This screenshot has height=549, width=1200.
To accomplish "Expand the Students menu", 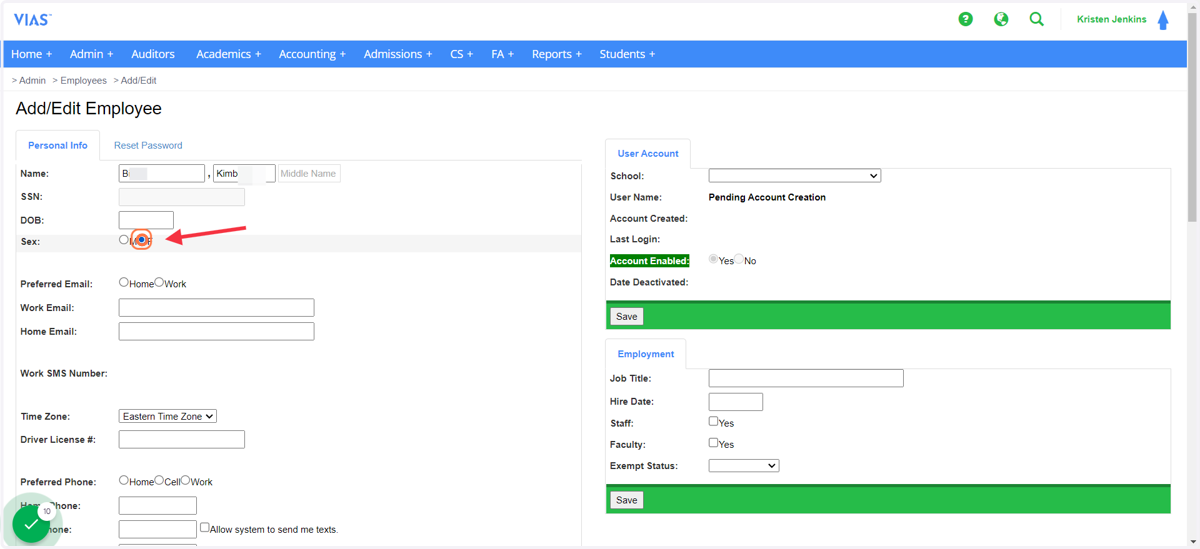I will coord(628,54).
